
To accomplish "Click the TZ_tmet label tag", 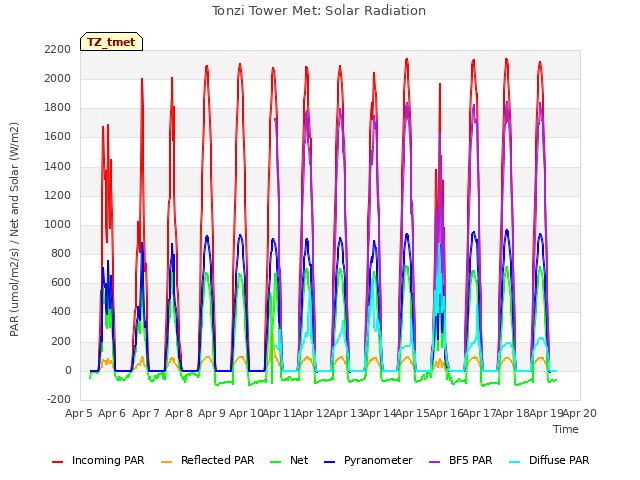I will coord(111,42).
